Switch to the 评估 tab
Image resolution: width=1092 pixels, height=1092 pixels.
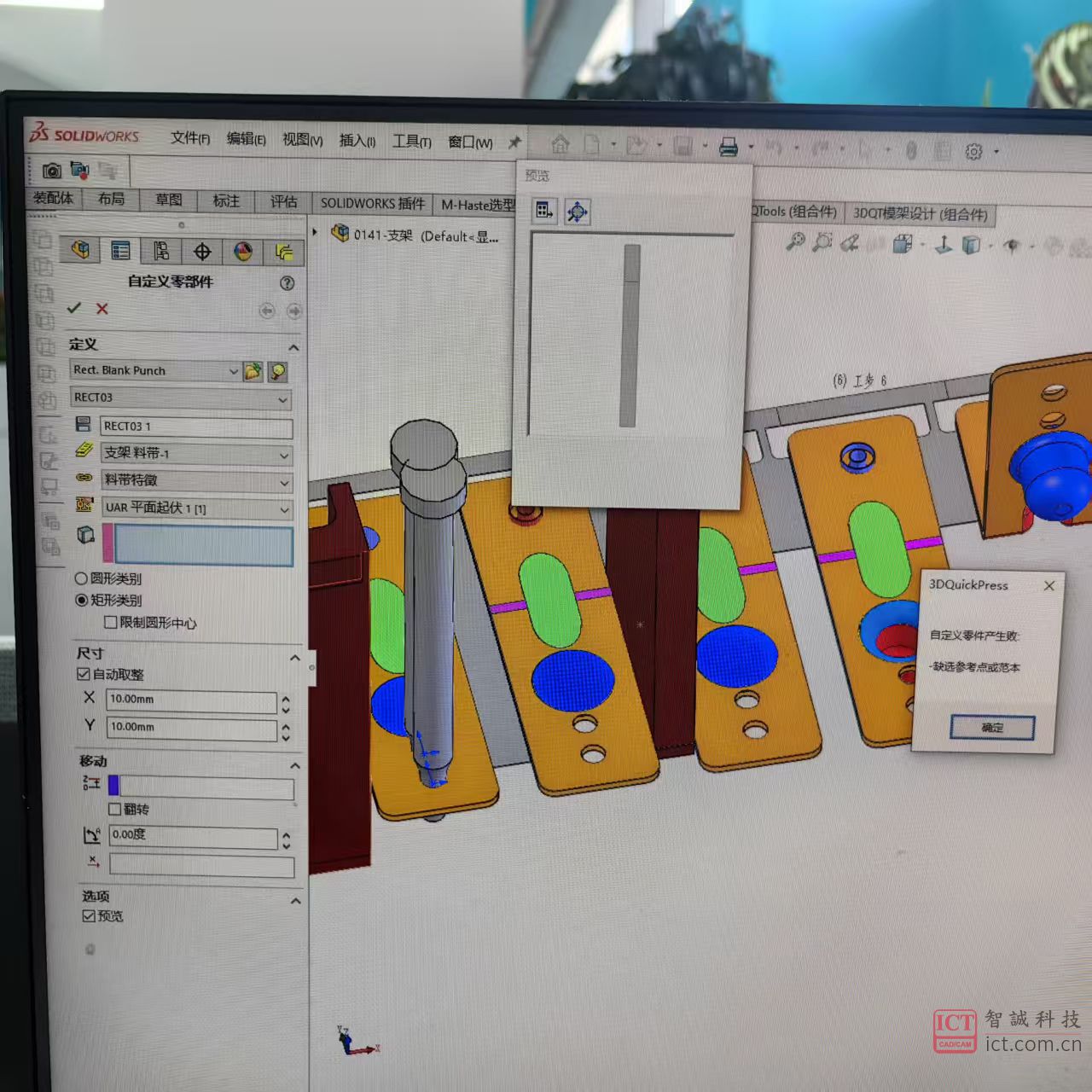(284, 201)
